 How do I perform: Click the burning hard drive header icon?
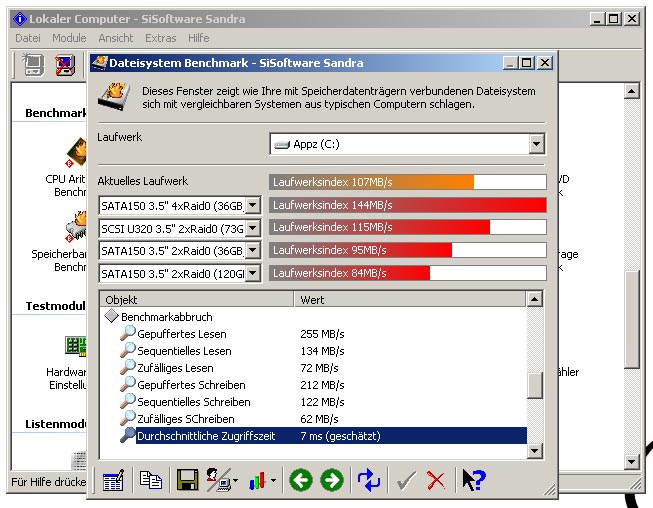pos(114,97)
